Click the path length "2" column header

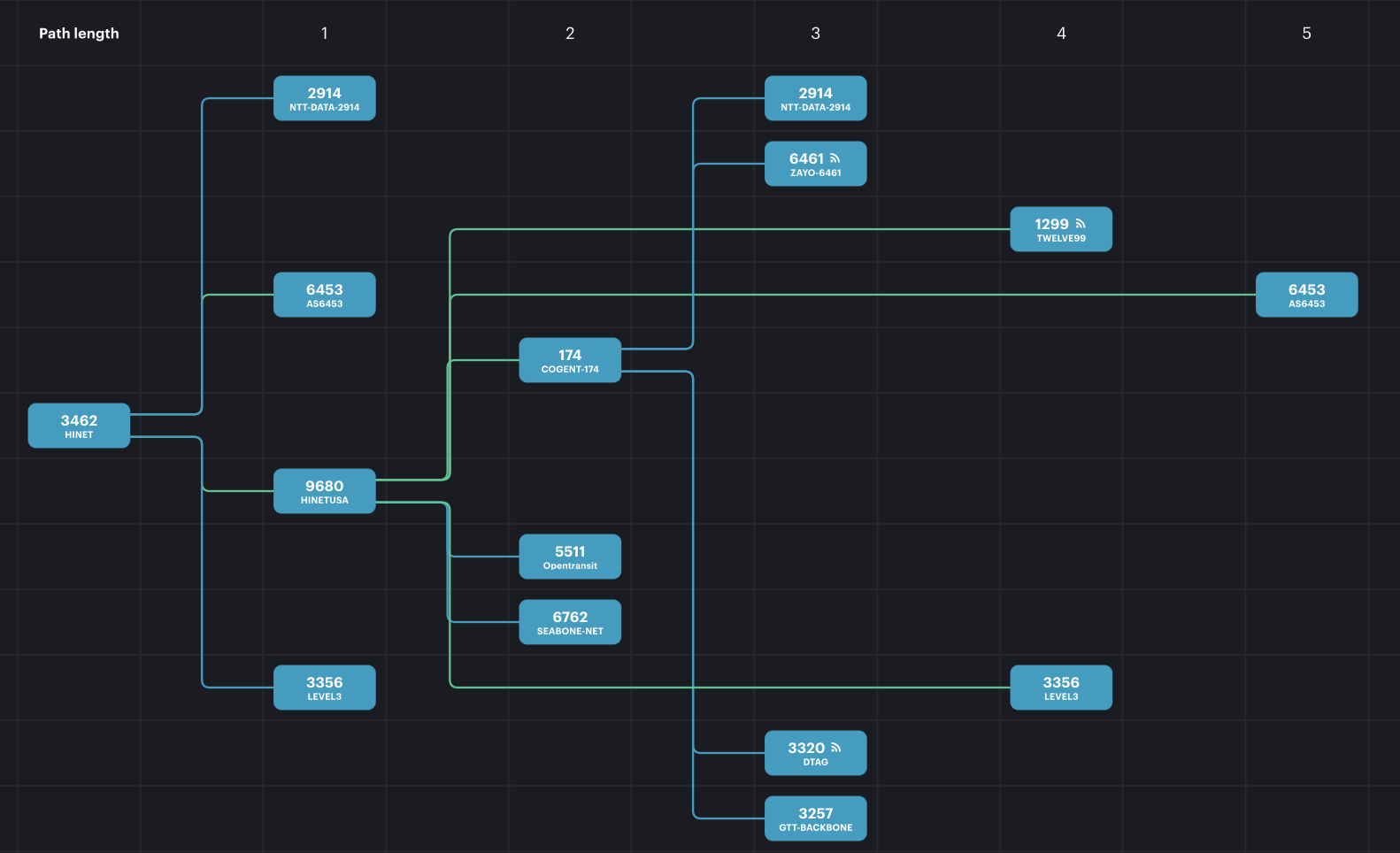click(570, 34)
